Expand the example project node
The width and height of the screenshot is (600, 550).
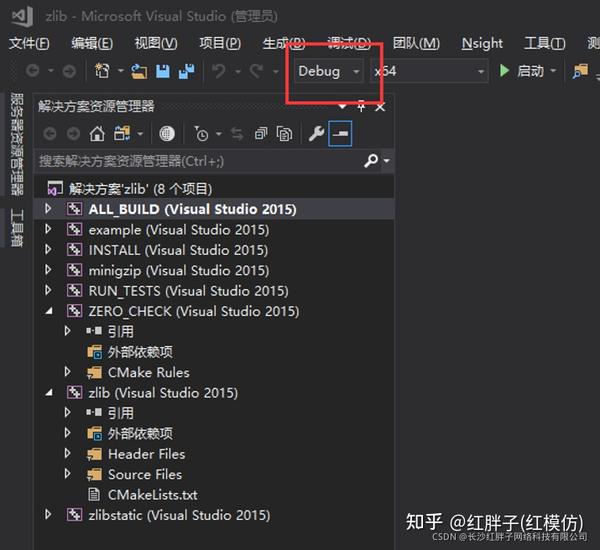click(x=48, y=229)
